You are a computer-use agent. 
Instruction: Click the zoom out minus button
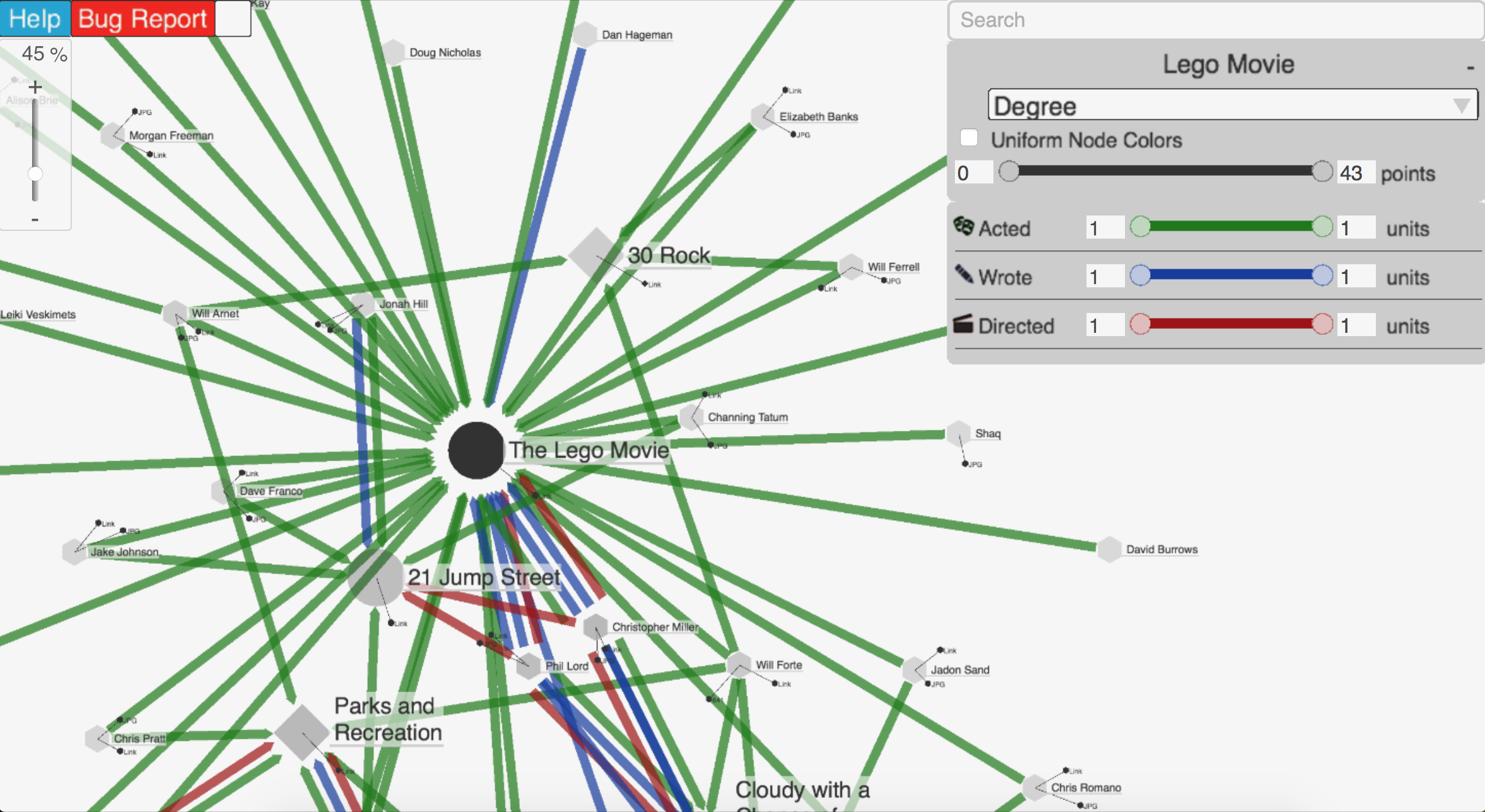click(35, 220)
